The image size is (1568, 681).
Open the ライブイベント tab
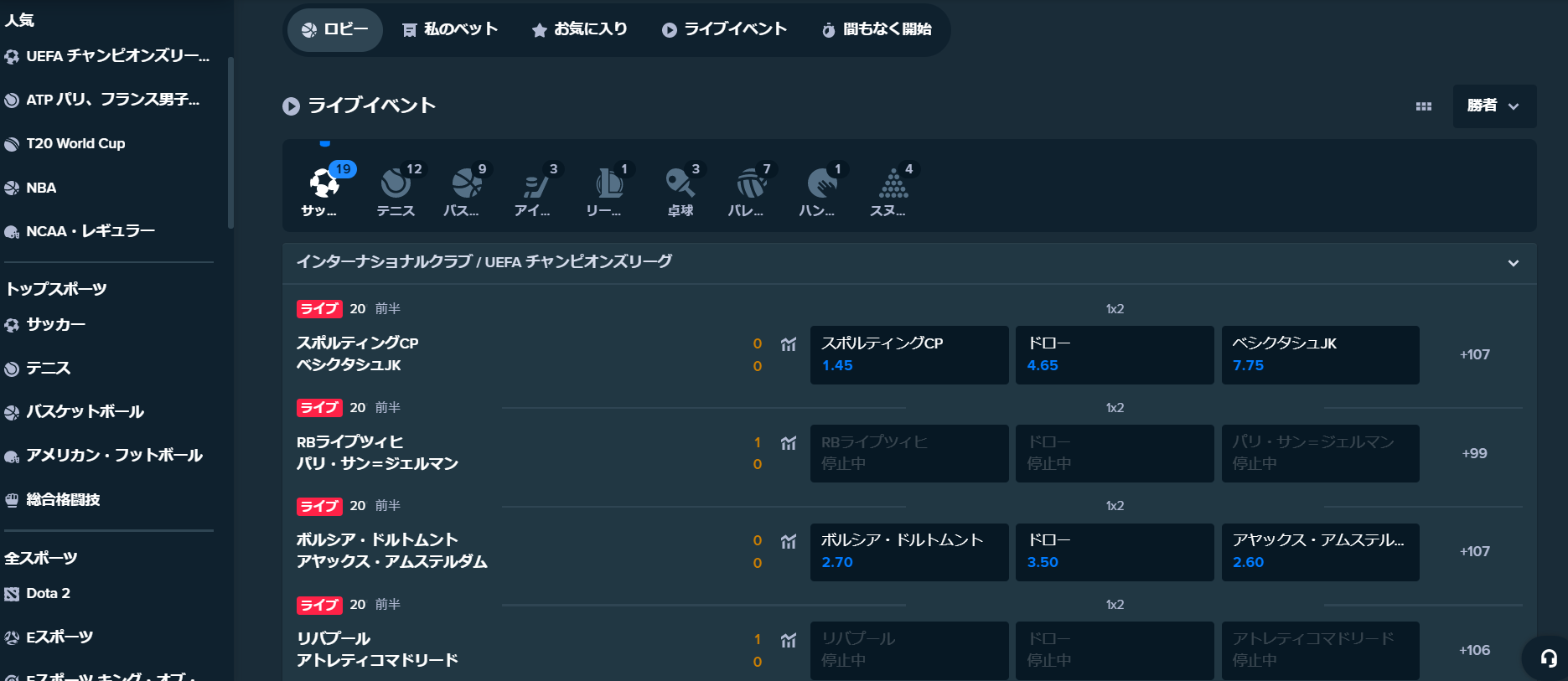725,29
